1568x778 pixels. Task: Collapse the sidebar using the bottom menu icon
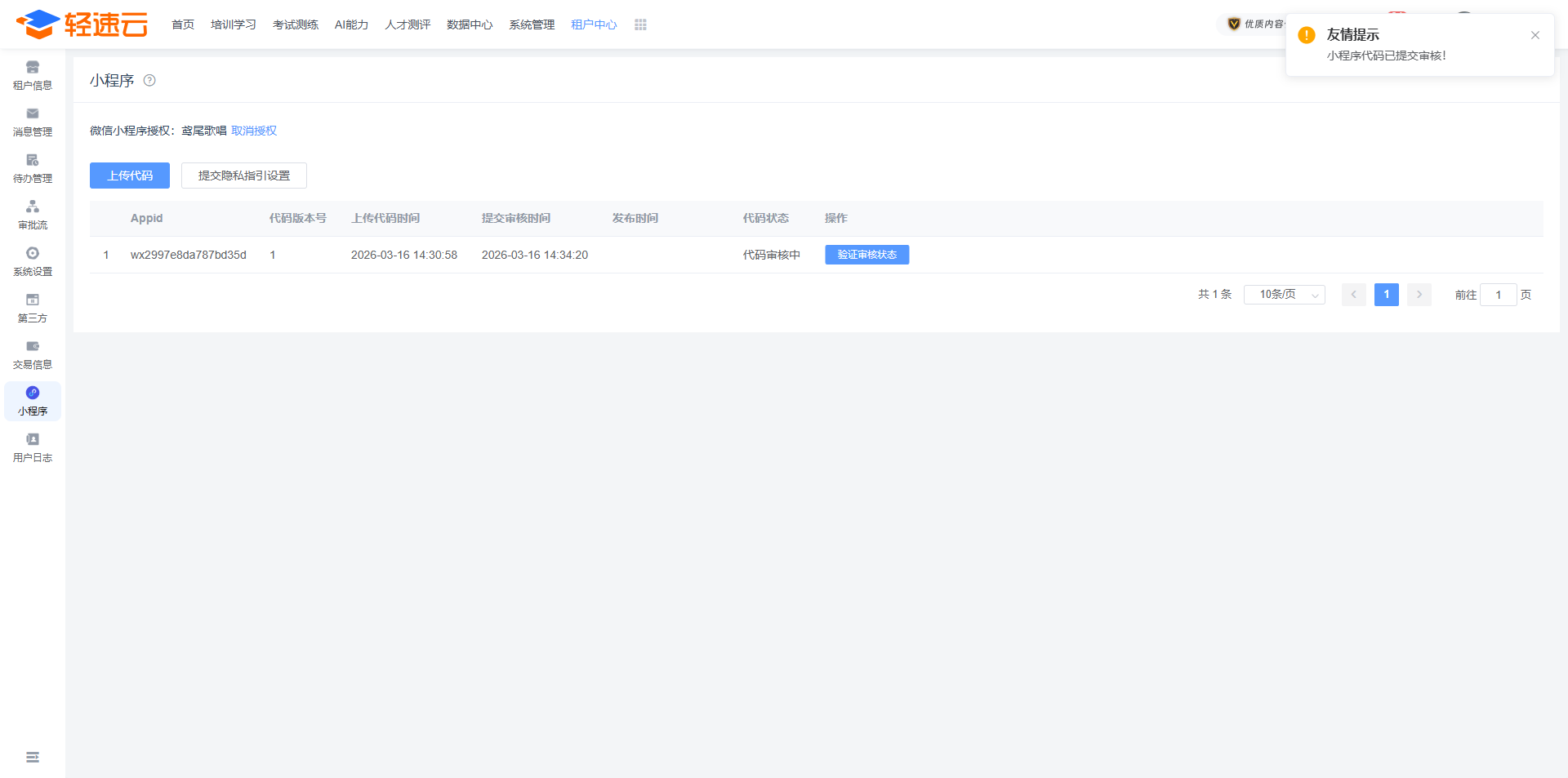33,758
